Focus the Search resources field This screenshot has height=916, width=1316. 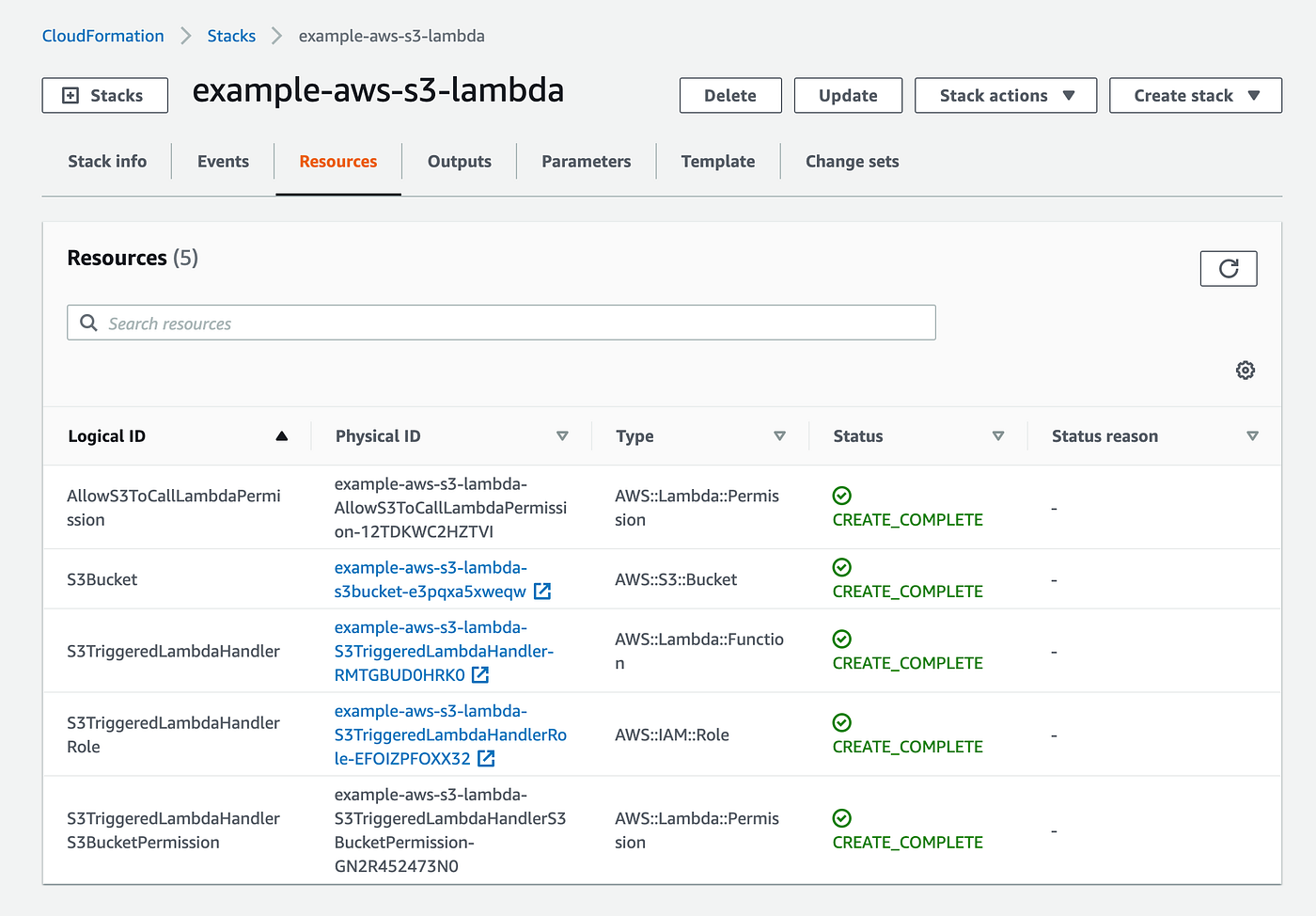click(x=501, y=323)
